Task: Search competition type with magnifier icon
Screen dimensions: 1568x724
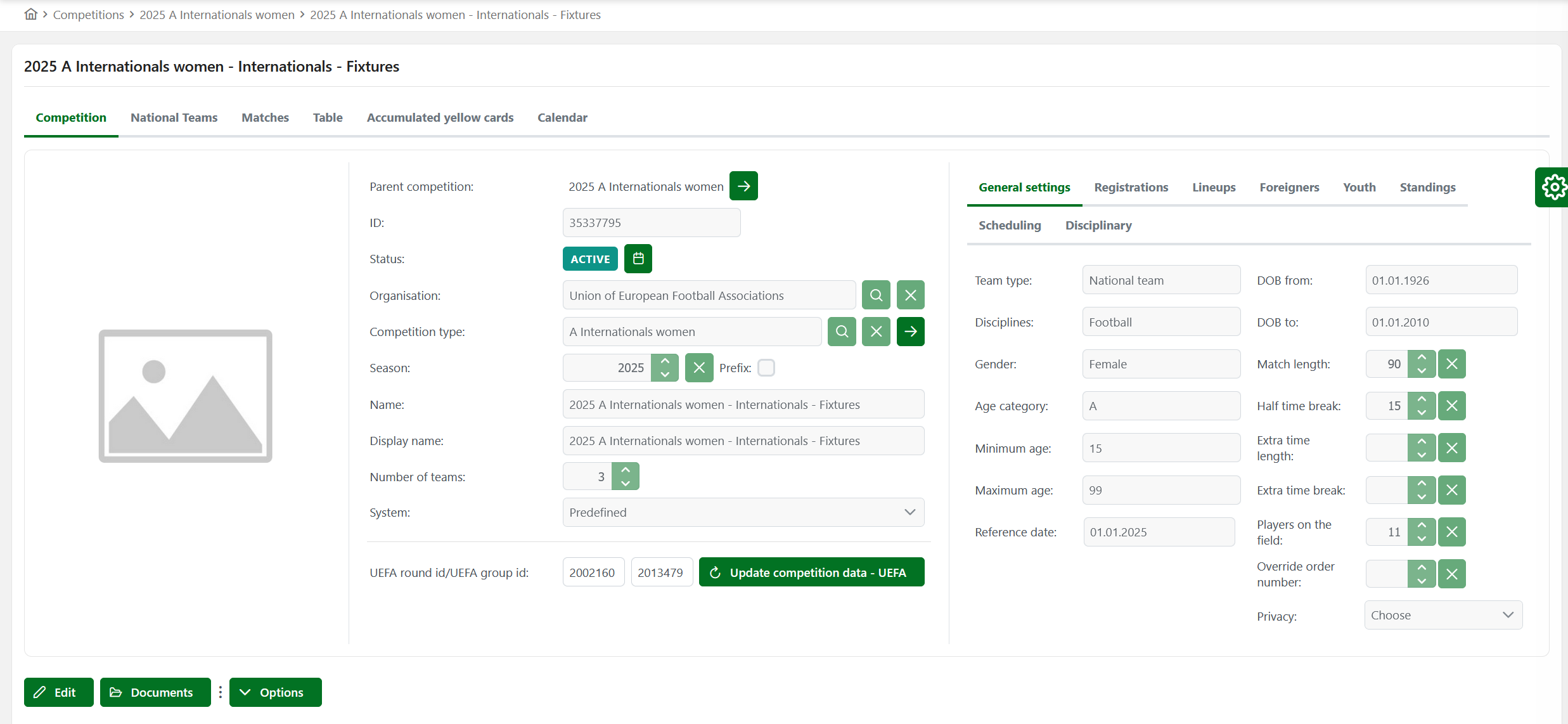Action: click(x=842, y=331)
